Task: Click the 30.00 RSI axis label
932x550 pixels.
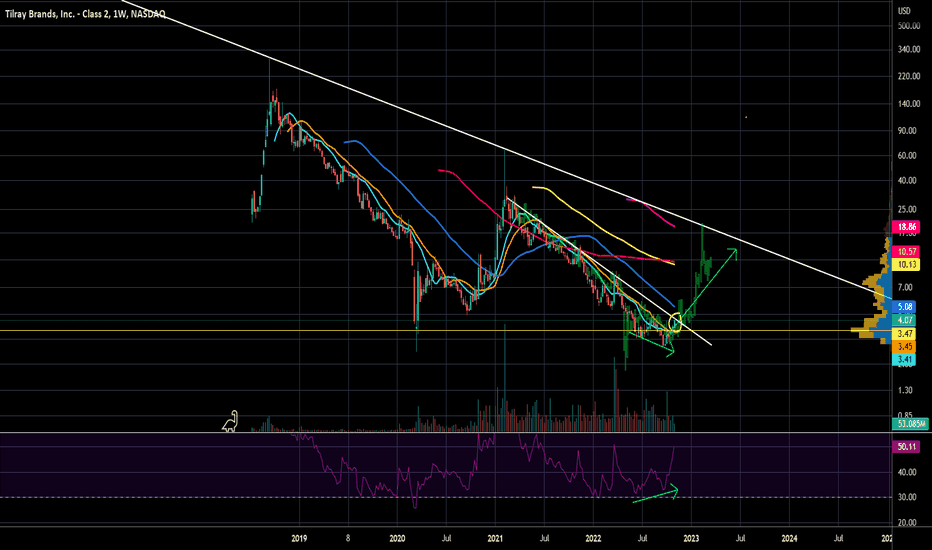Action: 907,497
